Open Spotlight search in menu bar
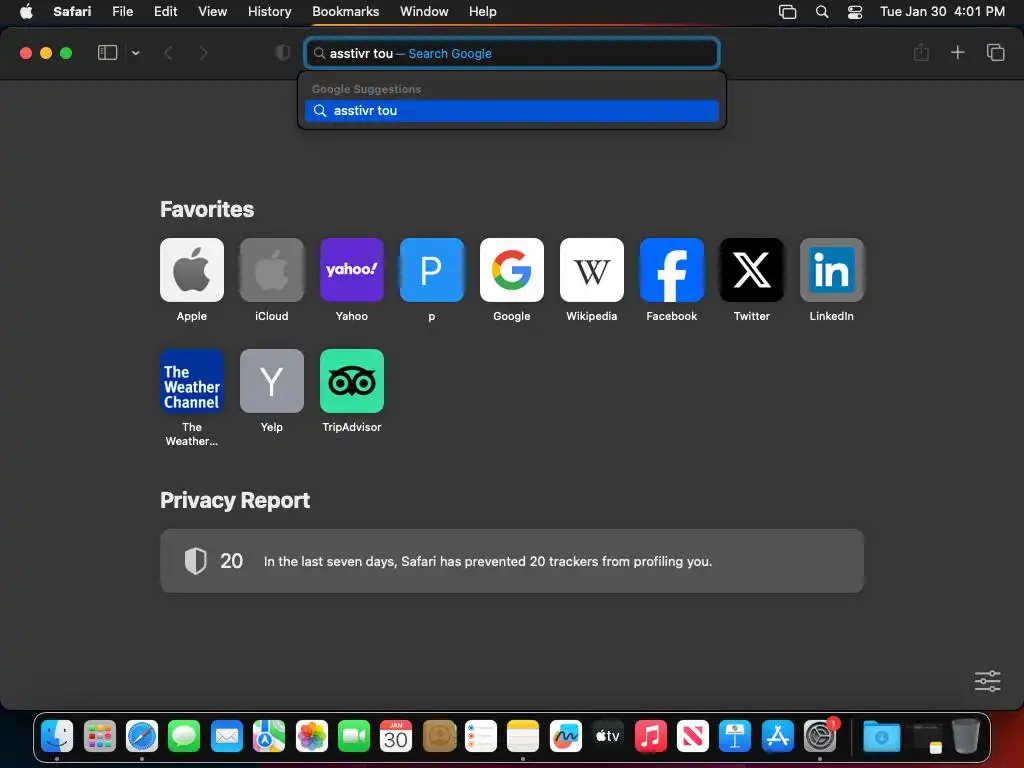 click(x=822, y=12)
